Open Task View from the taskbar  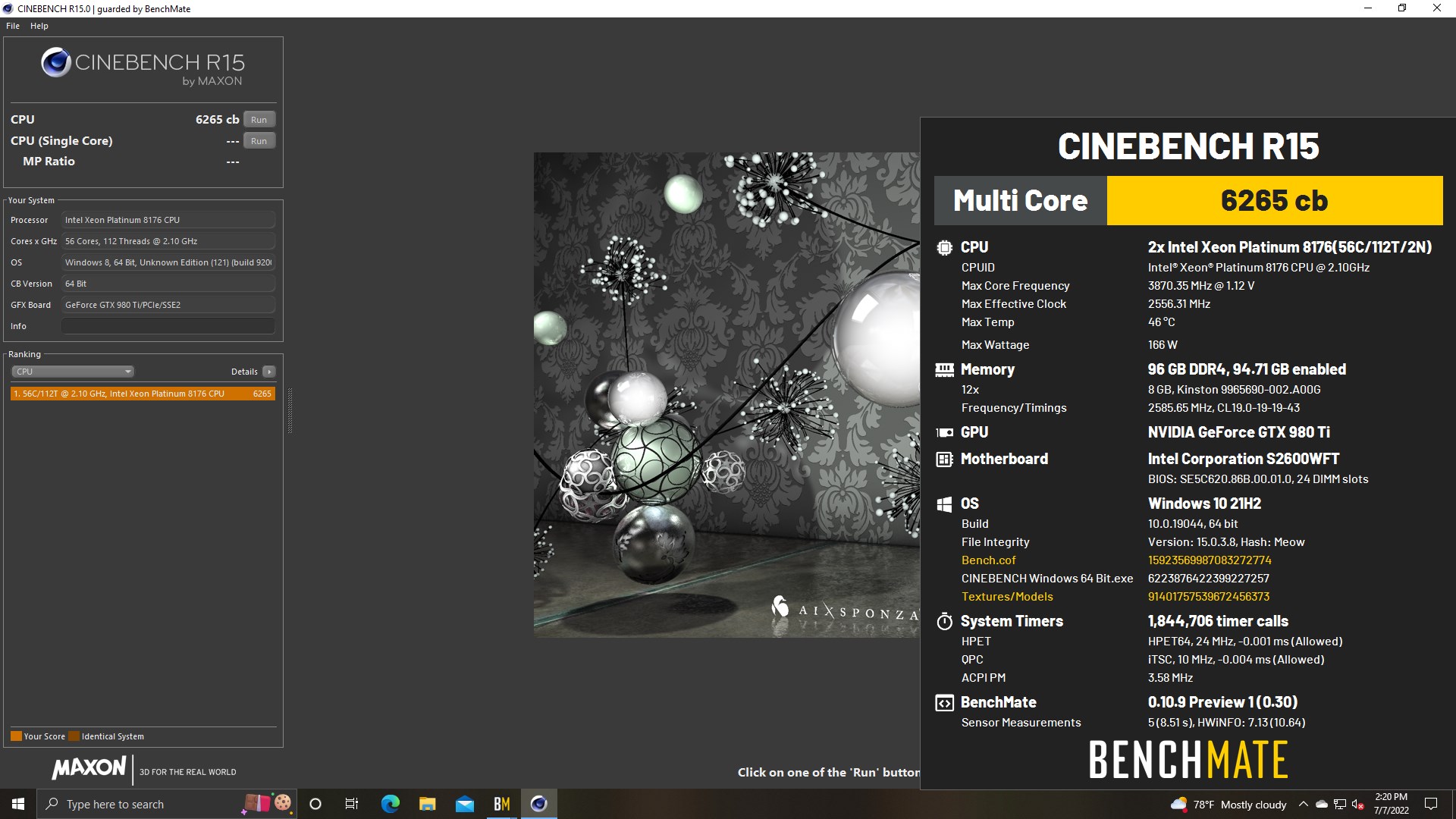[352, 804]
